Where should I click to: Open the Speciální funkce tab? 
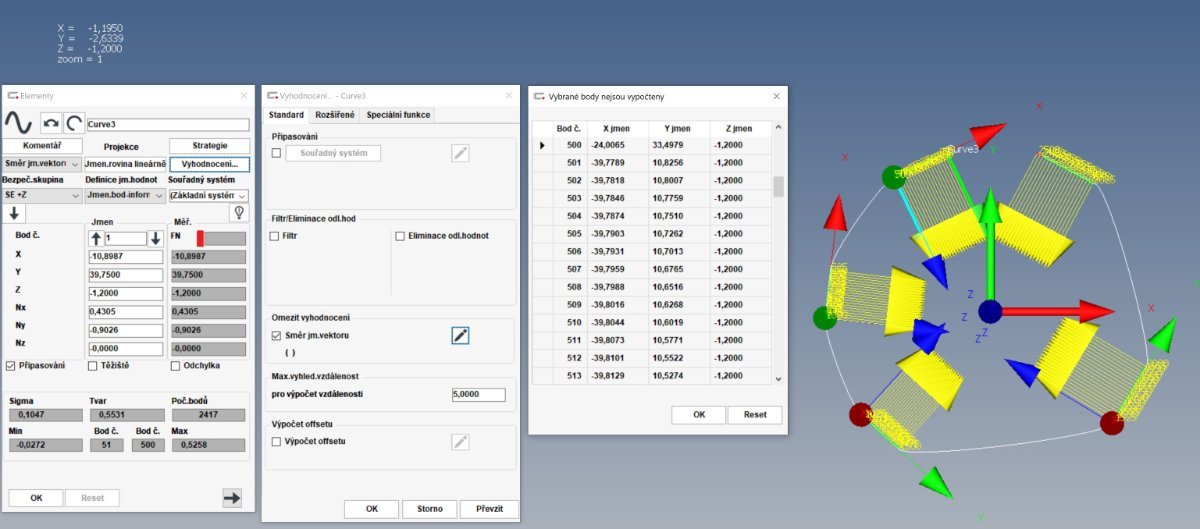398,115
